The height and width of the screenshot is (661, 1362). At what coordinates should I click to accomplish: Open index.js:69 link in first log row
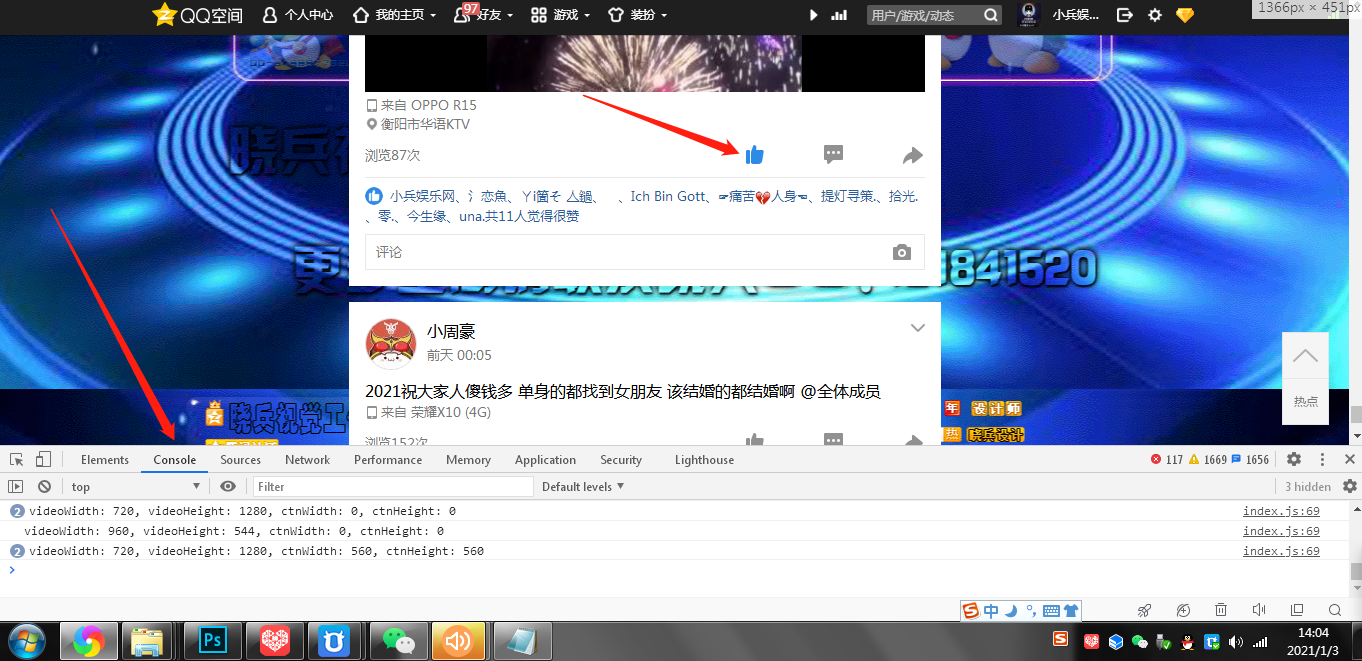point(1281,511)
